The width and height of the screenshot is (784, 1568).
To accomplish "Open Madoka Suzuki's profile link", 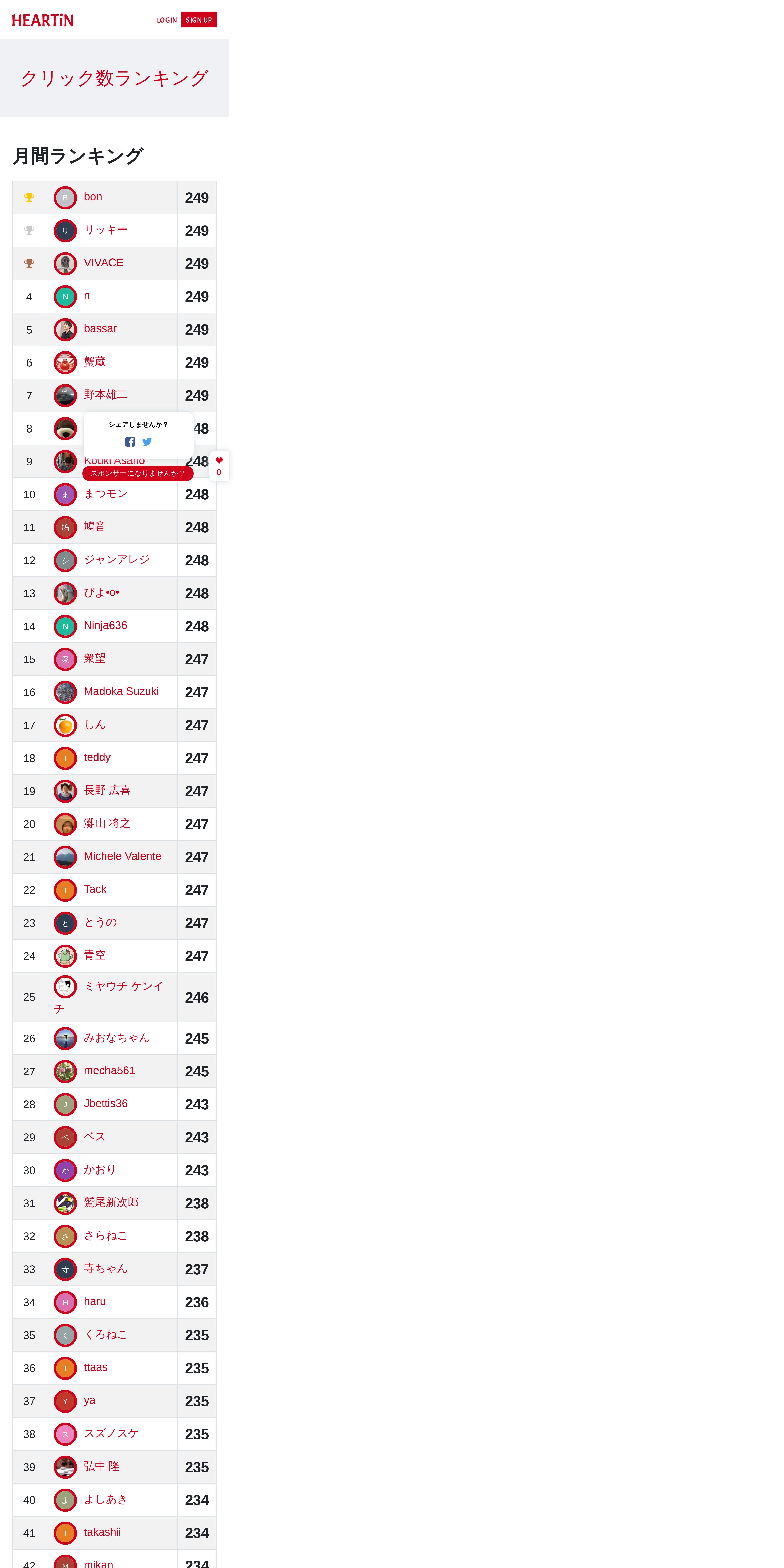I will 121,691.
